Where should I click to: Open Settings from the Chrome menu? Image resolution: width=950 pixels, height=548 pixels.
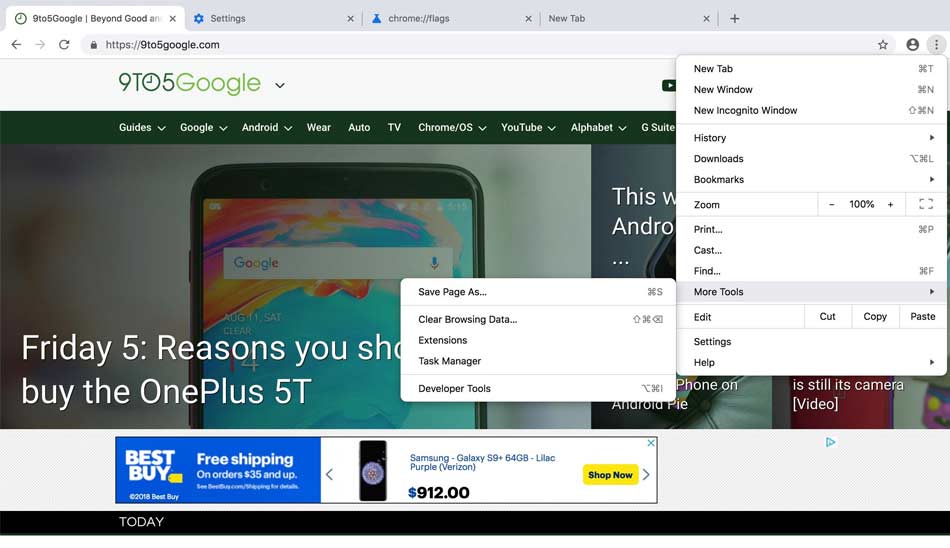[811, 342]
